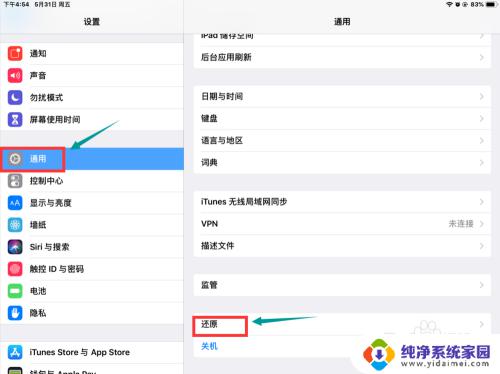The height and width of the screenshot is (374, 500).
Task: Tap the green Battery (电池) icon
Action: click(15, 291)
